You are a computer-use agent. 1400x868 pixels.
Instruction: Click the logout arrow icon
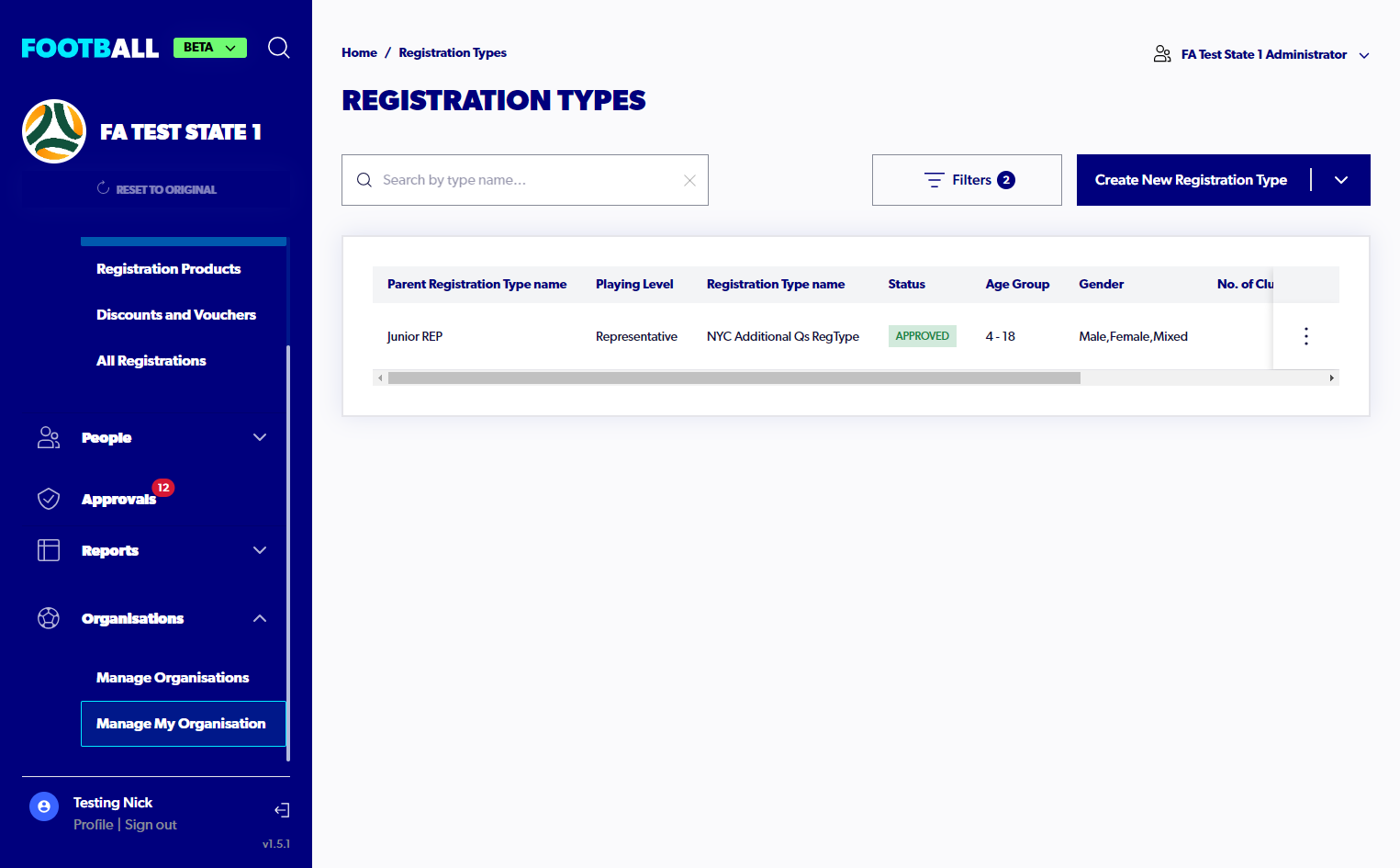pyautogui.click(x=282, y=810)
